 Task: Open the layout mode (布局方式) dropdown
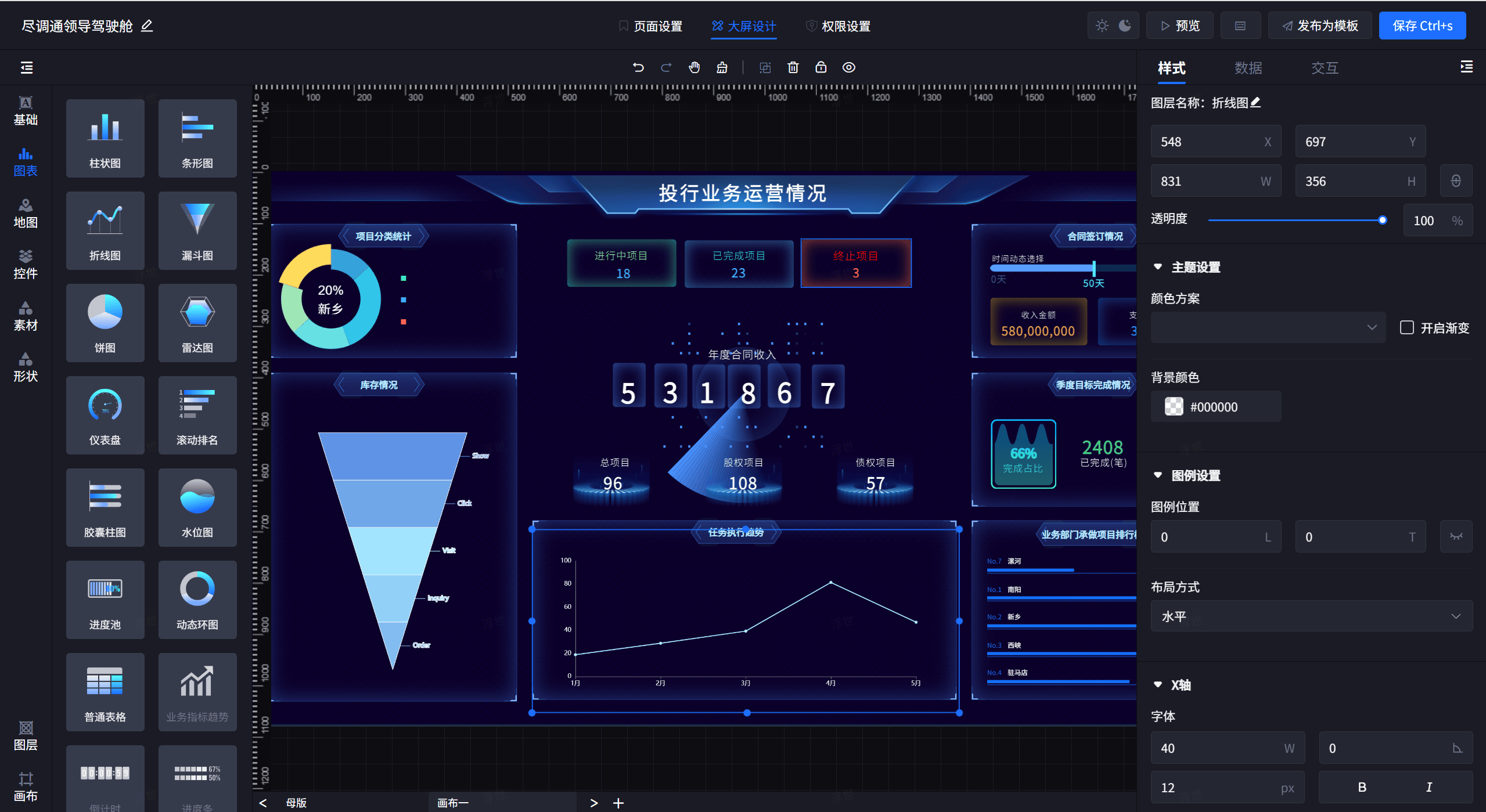[x=1311, y=616]
